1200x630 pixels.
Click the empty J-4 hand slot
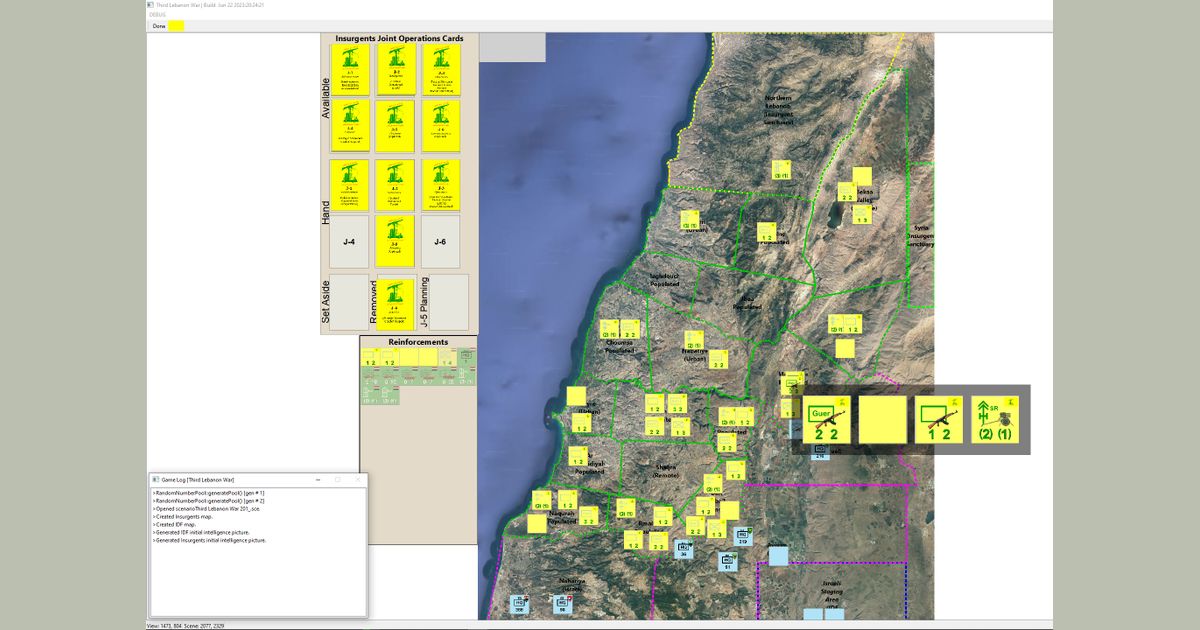349,242
